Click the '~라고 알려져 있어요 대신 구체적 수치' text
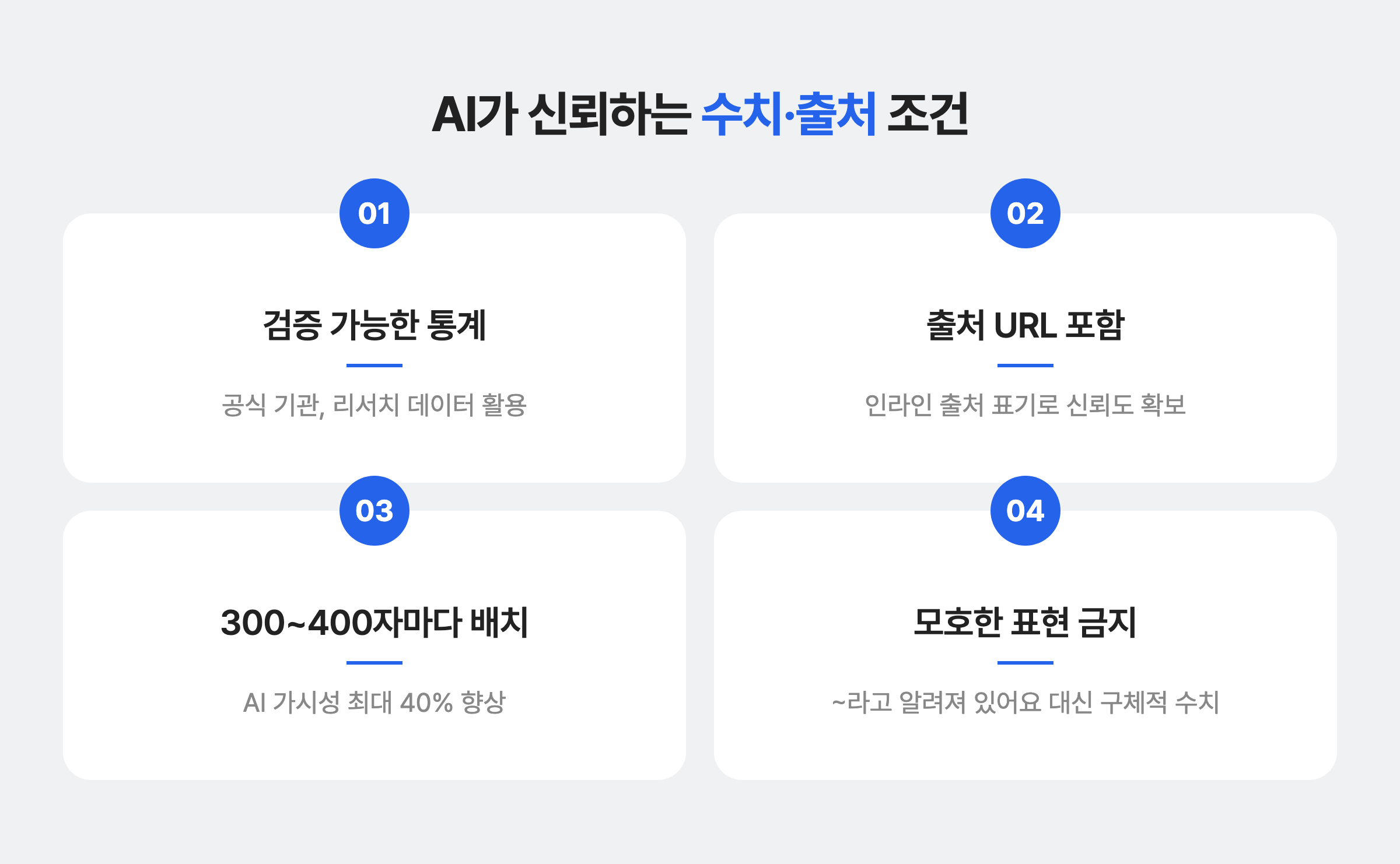This screenshot has width=1400, height=864. [1025, 703]
